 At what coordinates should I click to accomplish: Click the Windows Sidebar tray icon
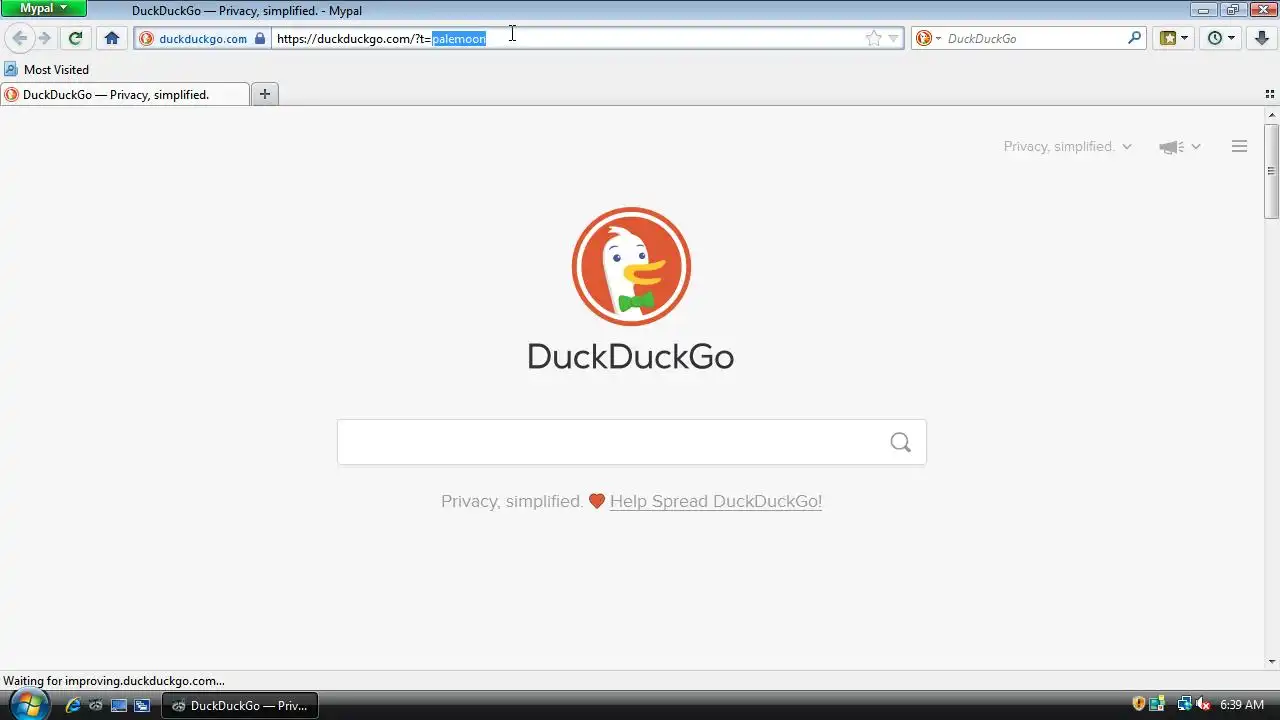click(1157, 704)
